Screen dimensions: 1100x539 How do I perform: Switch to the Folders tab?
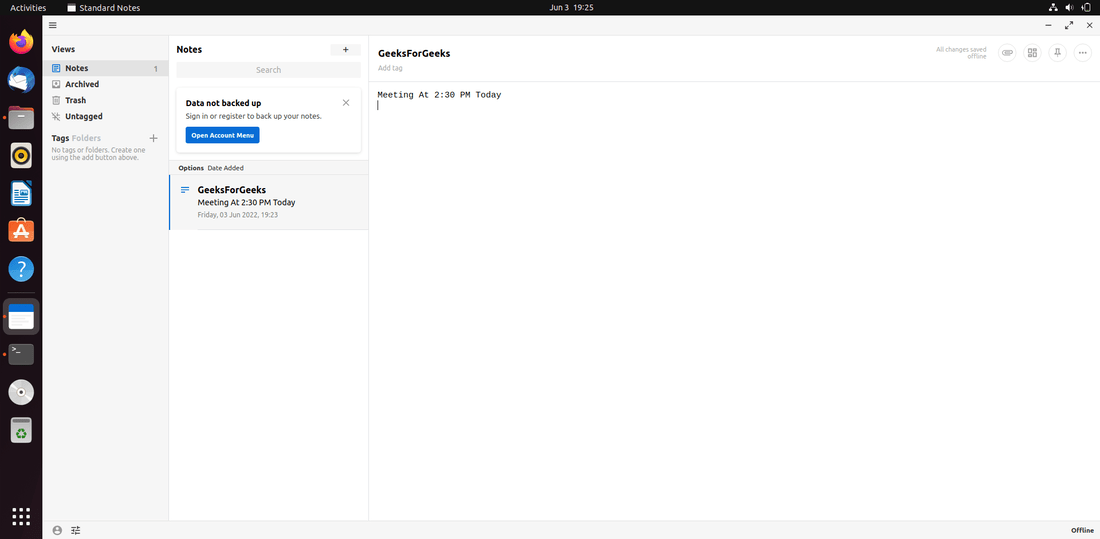86,138
